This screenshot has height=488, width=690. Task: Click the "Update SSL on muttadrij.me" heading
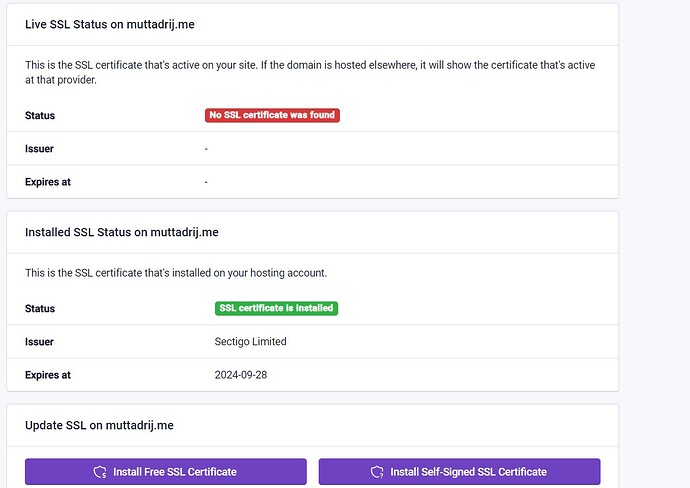click(99, 425)
